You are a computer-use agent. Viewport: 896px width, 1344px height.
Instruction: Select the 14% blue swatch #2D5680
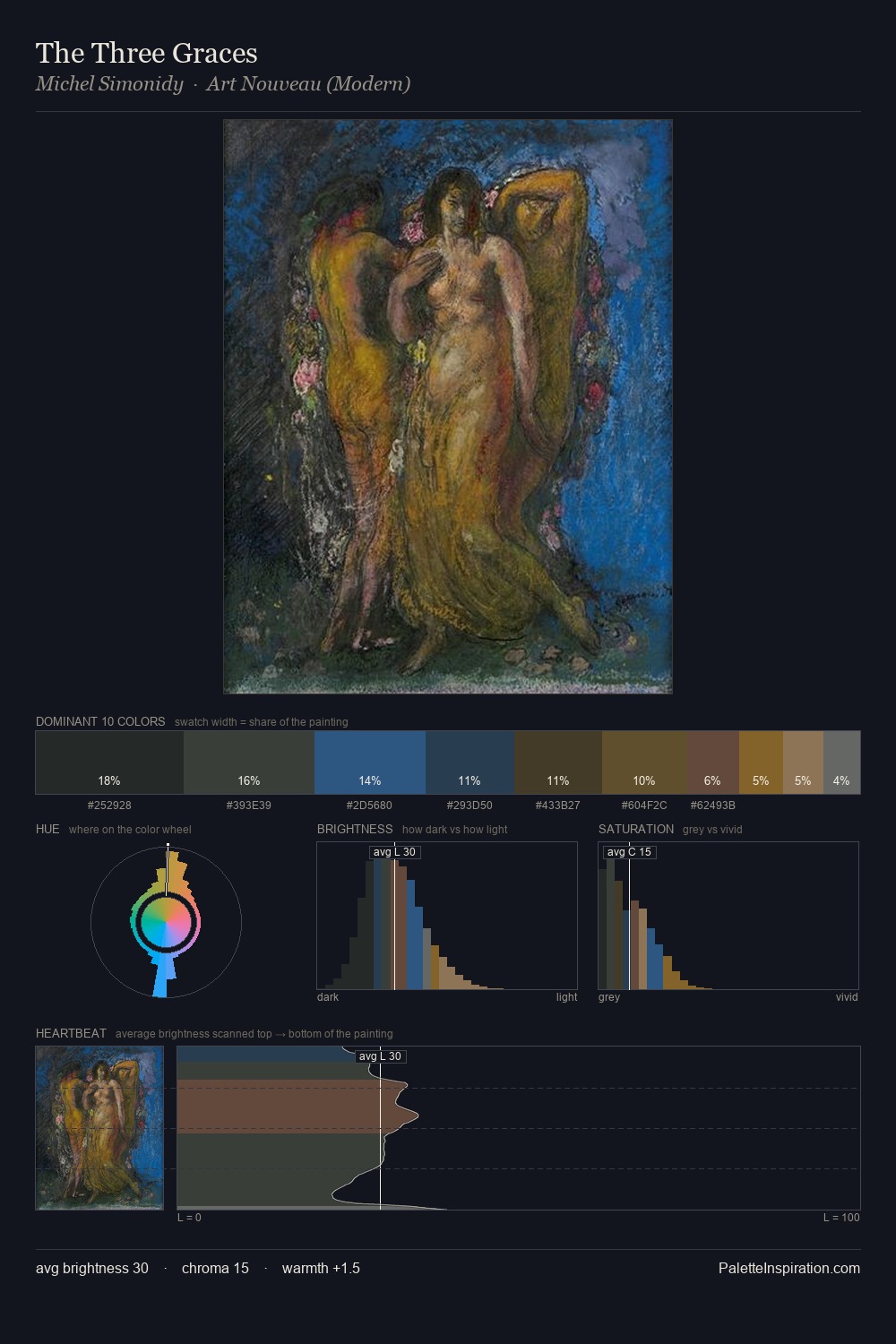click(x=370, y=762)
